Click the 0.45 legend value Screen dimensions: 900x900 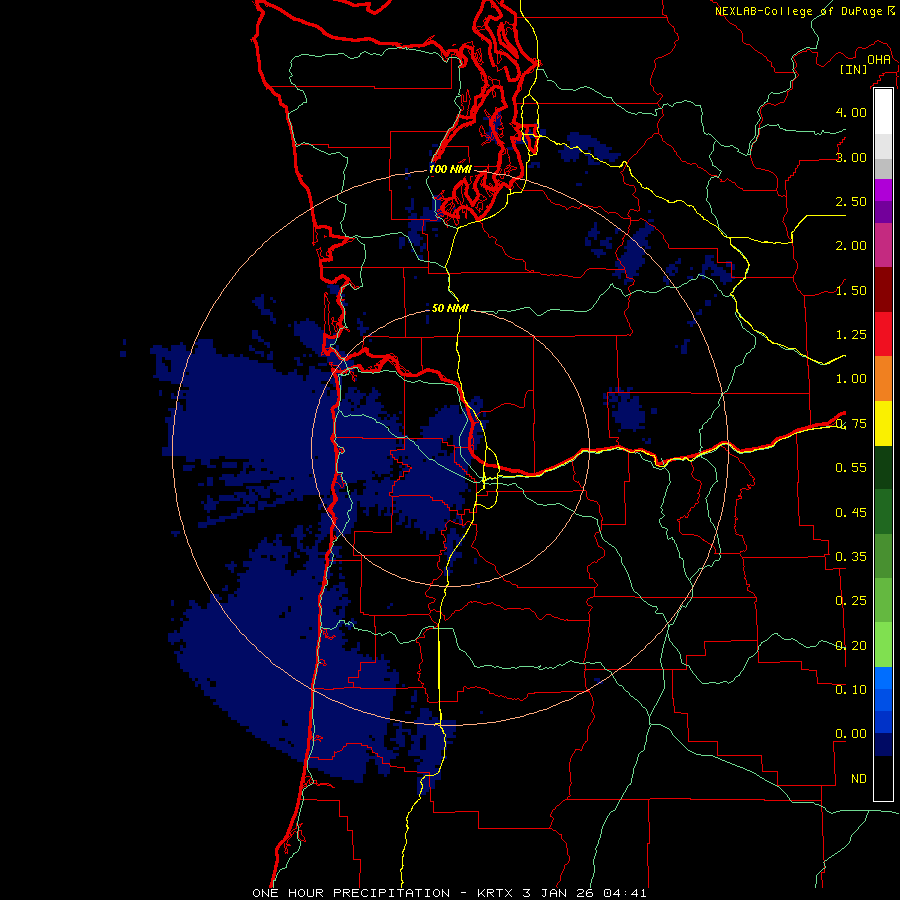(851, 512)
